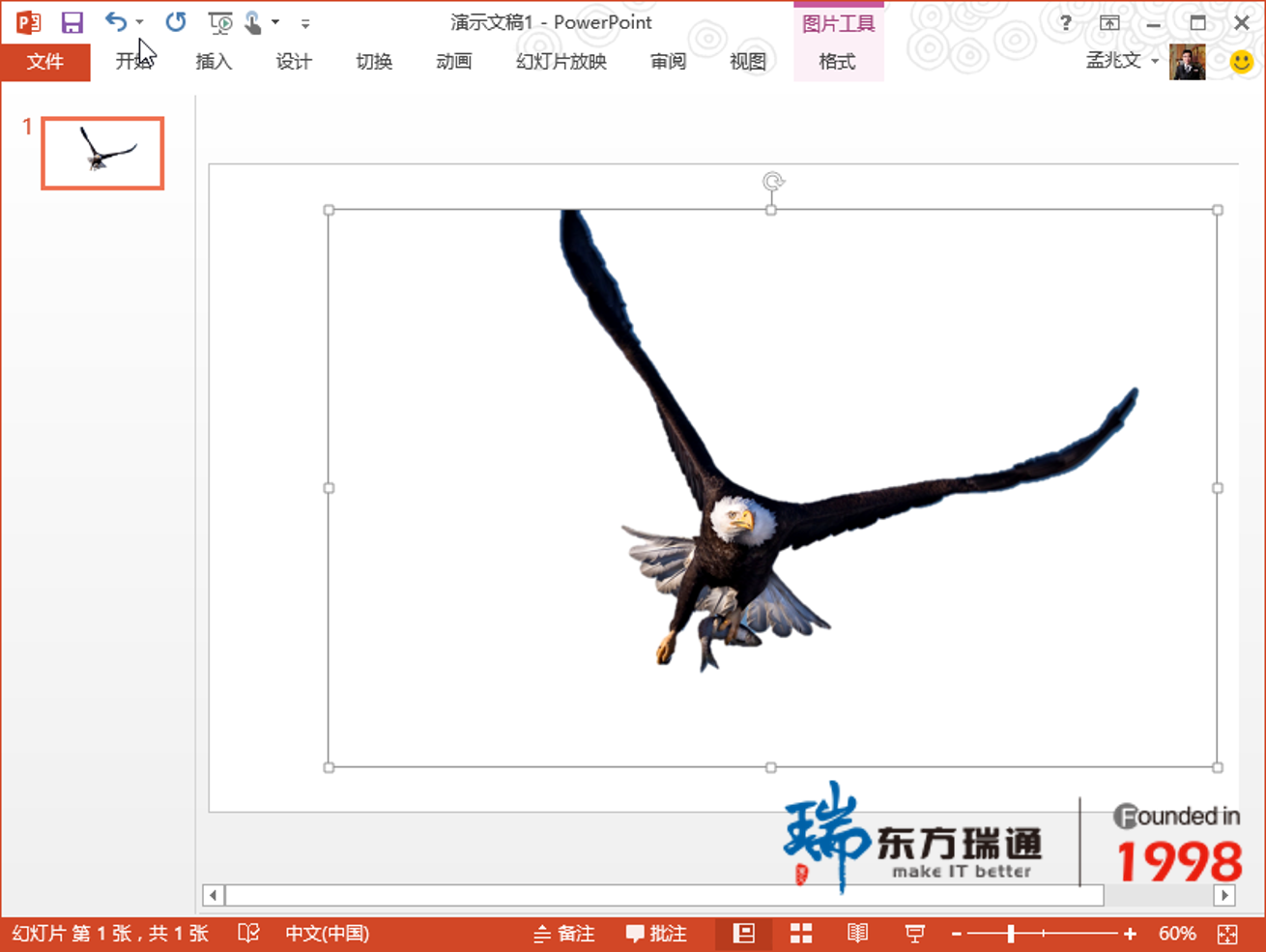Open touch/mouse mode dropdown arrow
1266x952 pixels.
click(275, 21)
